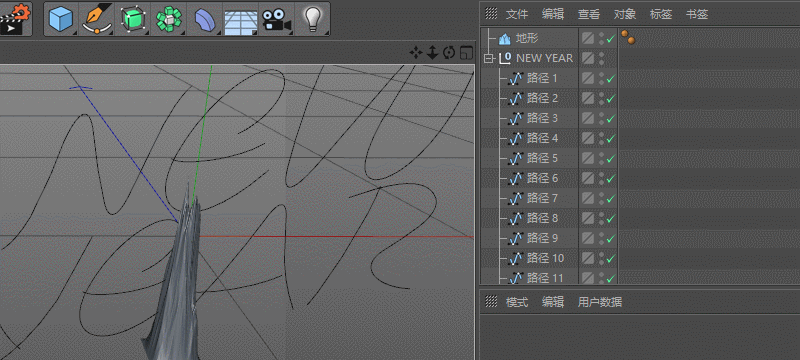The width and height of the screenshot is (800, 360).
Task: Click the viewport rotate camera icon
Action: pyautogui.click(x=449, y=52)
